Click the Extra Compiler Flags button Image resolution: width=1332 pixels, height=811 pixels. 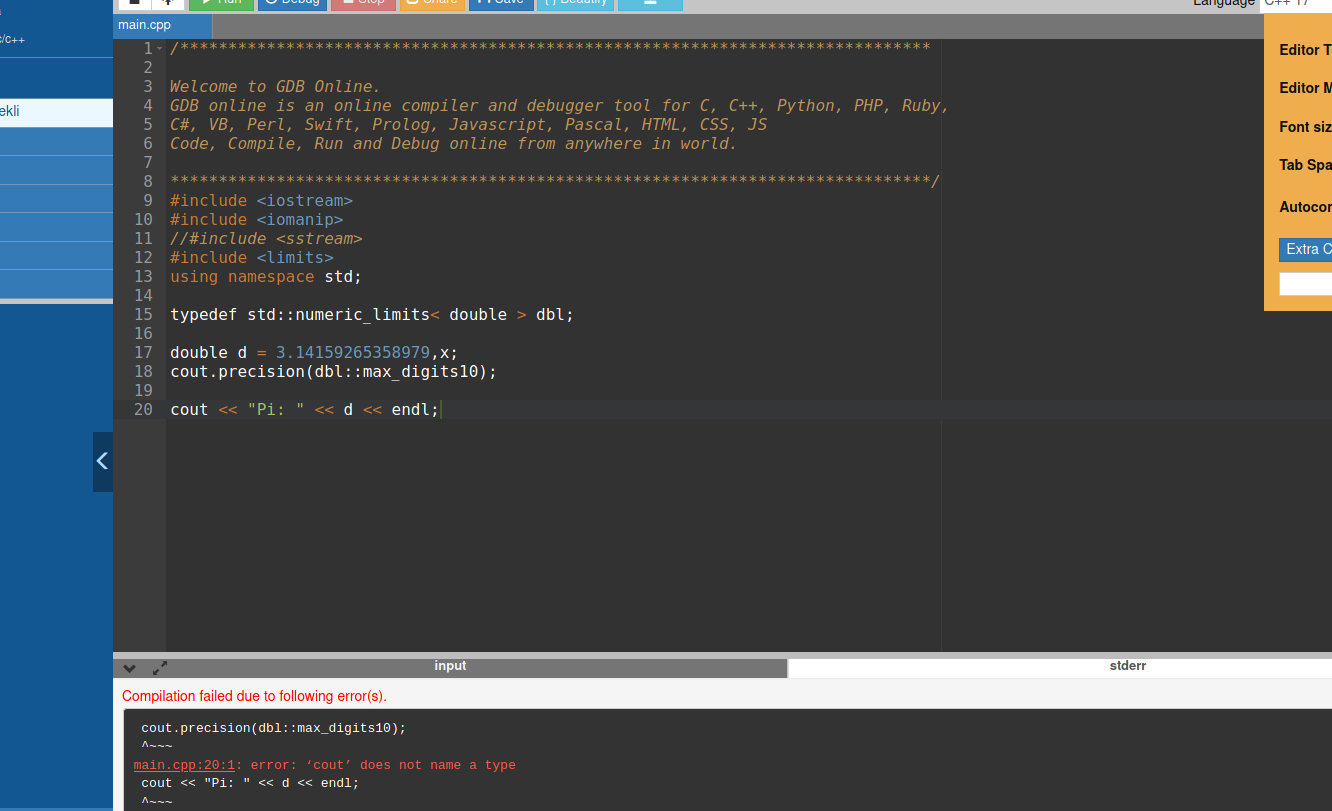pos(1306,249)
